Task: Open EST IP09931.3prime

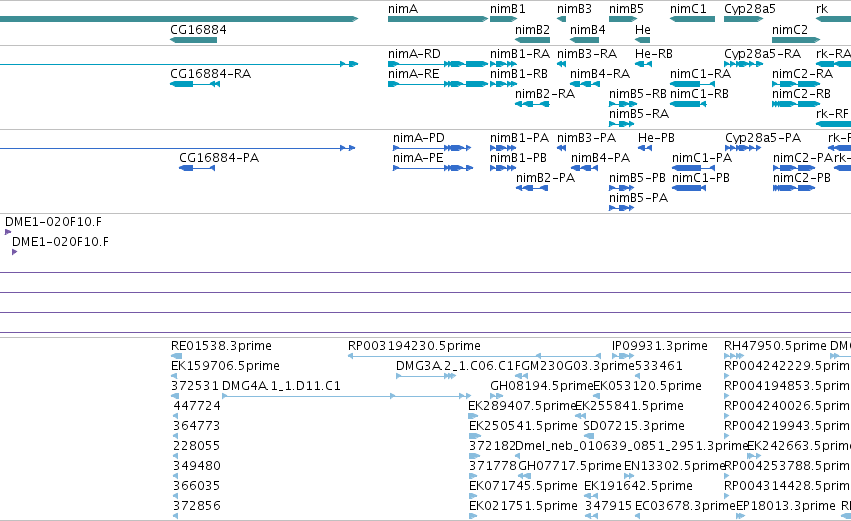Action: coord(659,346)
